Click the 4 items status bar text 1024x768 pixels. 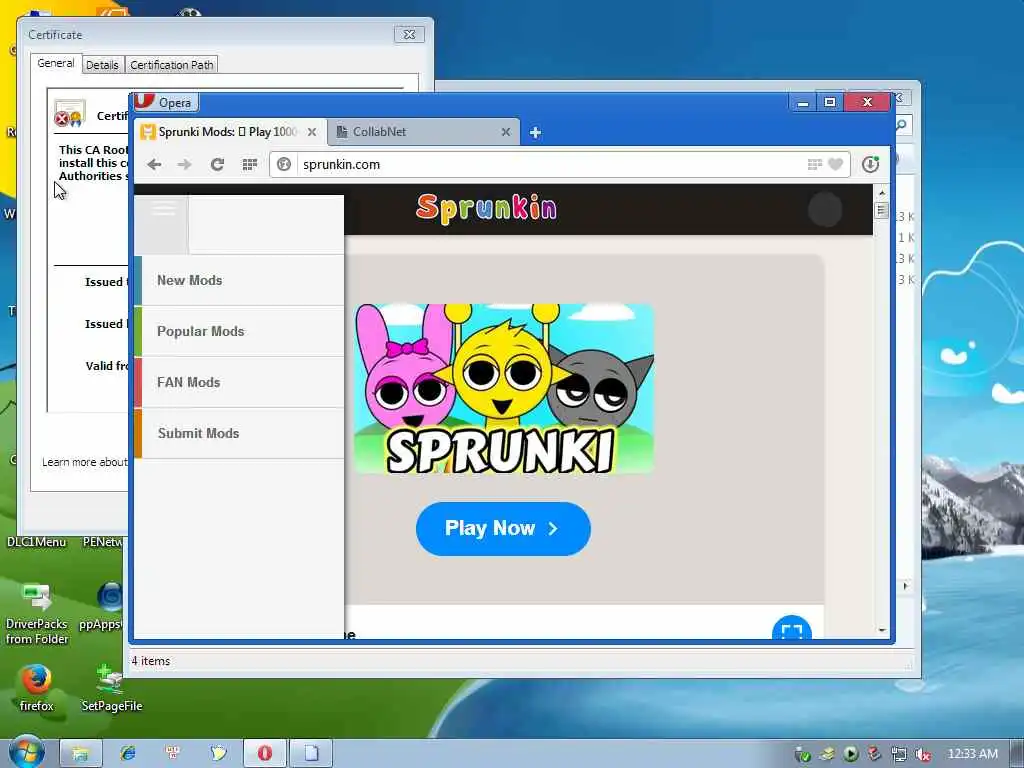(x=151, y=661)
